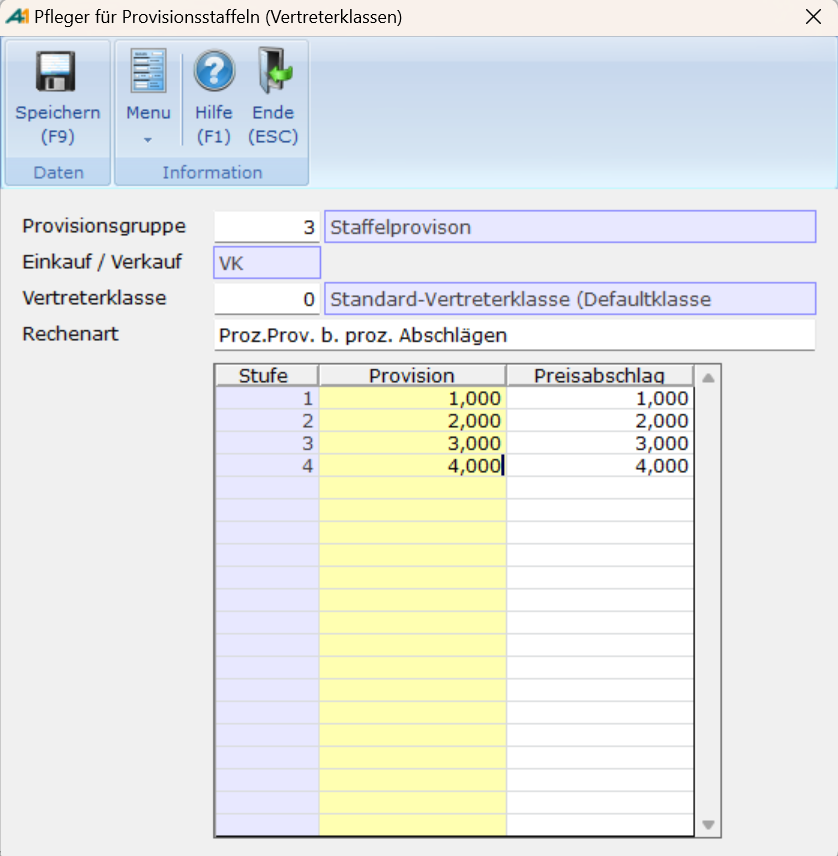Click Provision cell 1,000
The width and height of the screenshot is (838, 856).
tap(412, 398)
